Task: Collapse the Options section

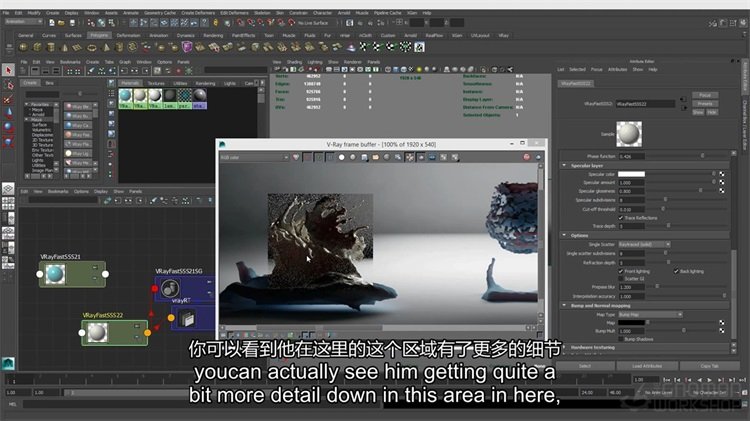Action: click(564, 235)
